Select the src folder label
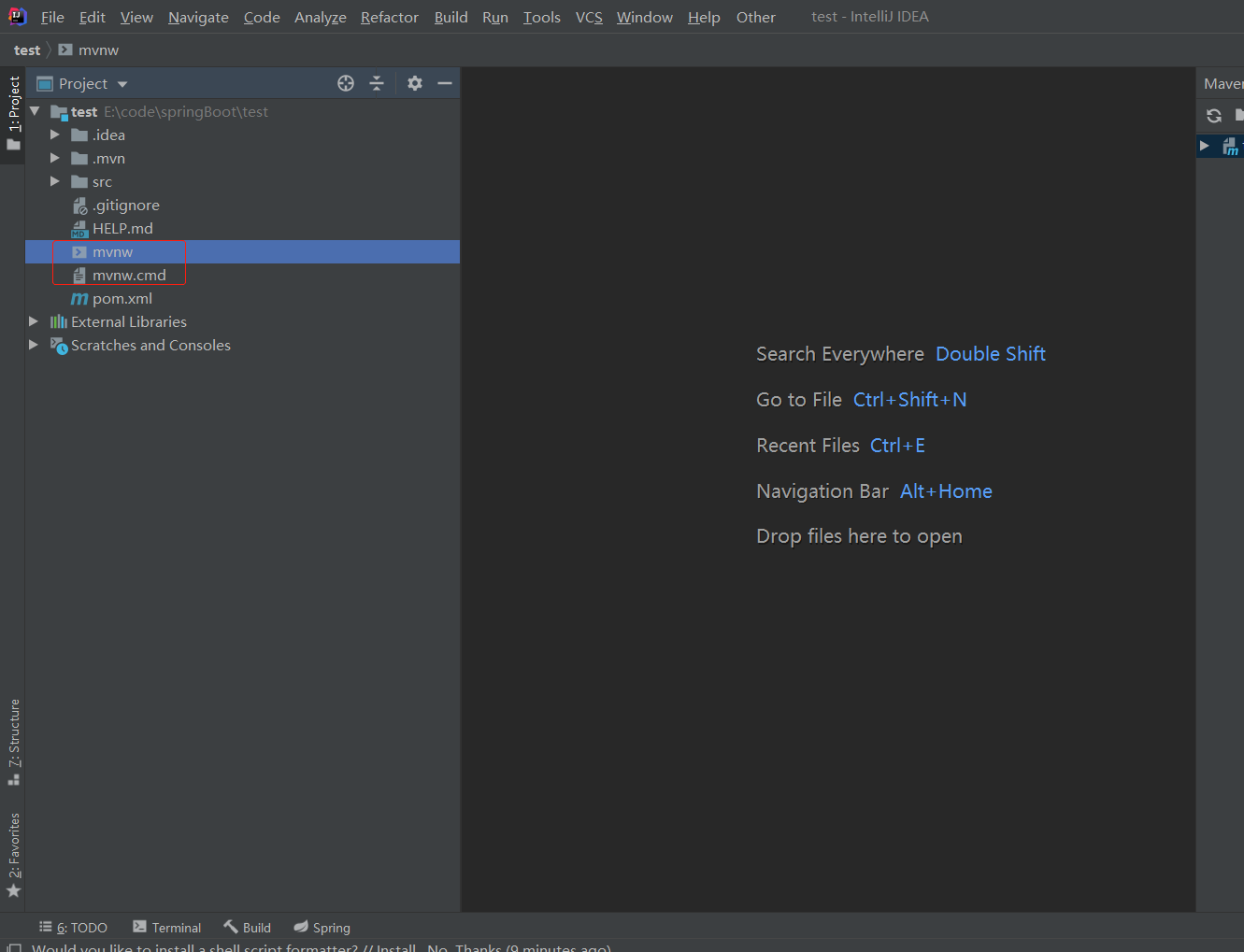This screenshot has width=1244, height=952. [102, 181]
